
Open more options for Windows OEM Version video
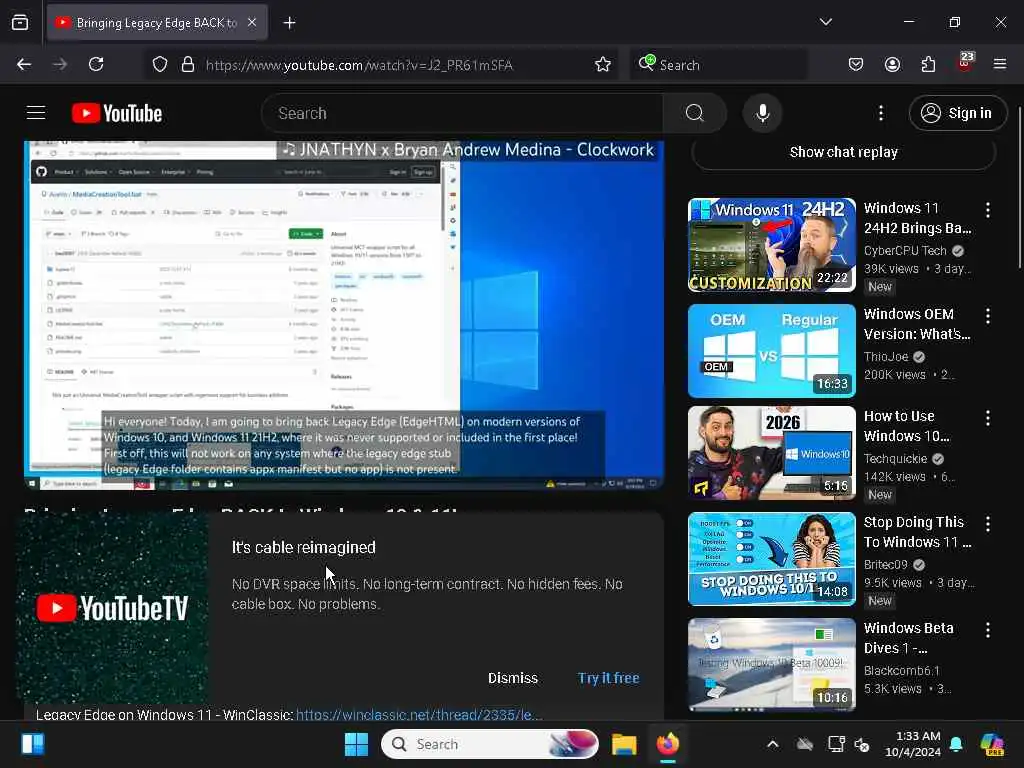pos(987,316)
